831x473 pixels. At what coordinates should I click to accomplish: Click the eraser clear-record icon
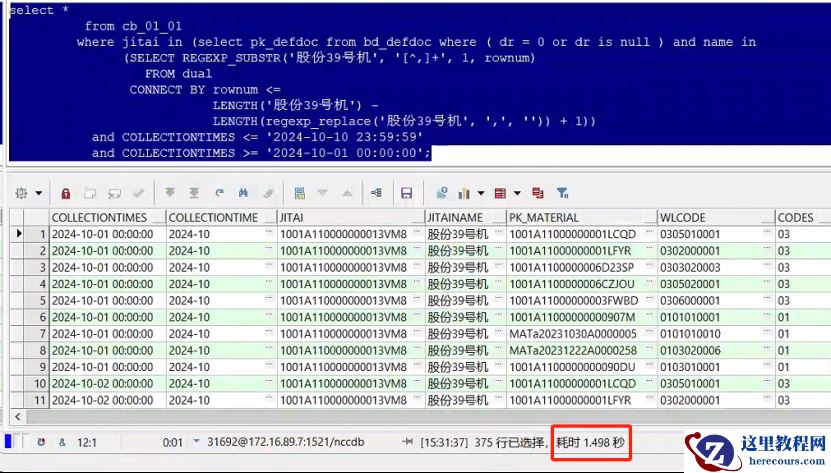(x=269, y=193)
